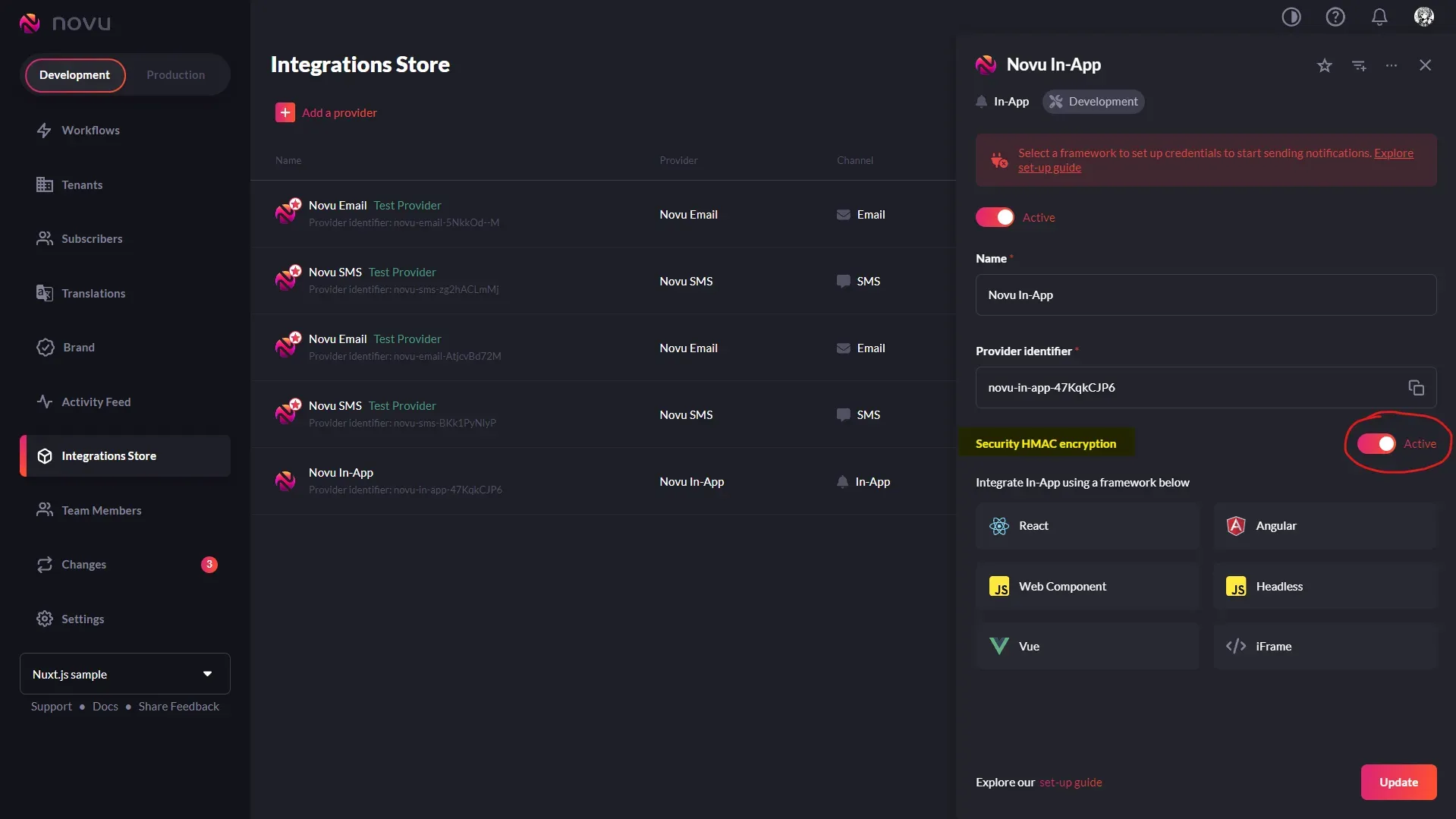This screenshot has width=1456, height=819.
Task: Open Workflows in the sidebar
Action: pos(90,131)
